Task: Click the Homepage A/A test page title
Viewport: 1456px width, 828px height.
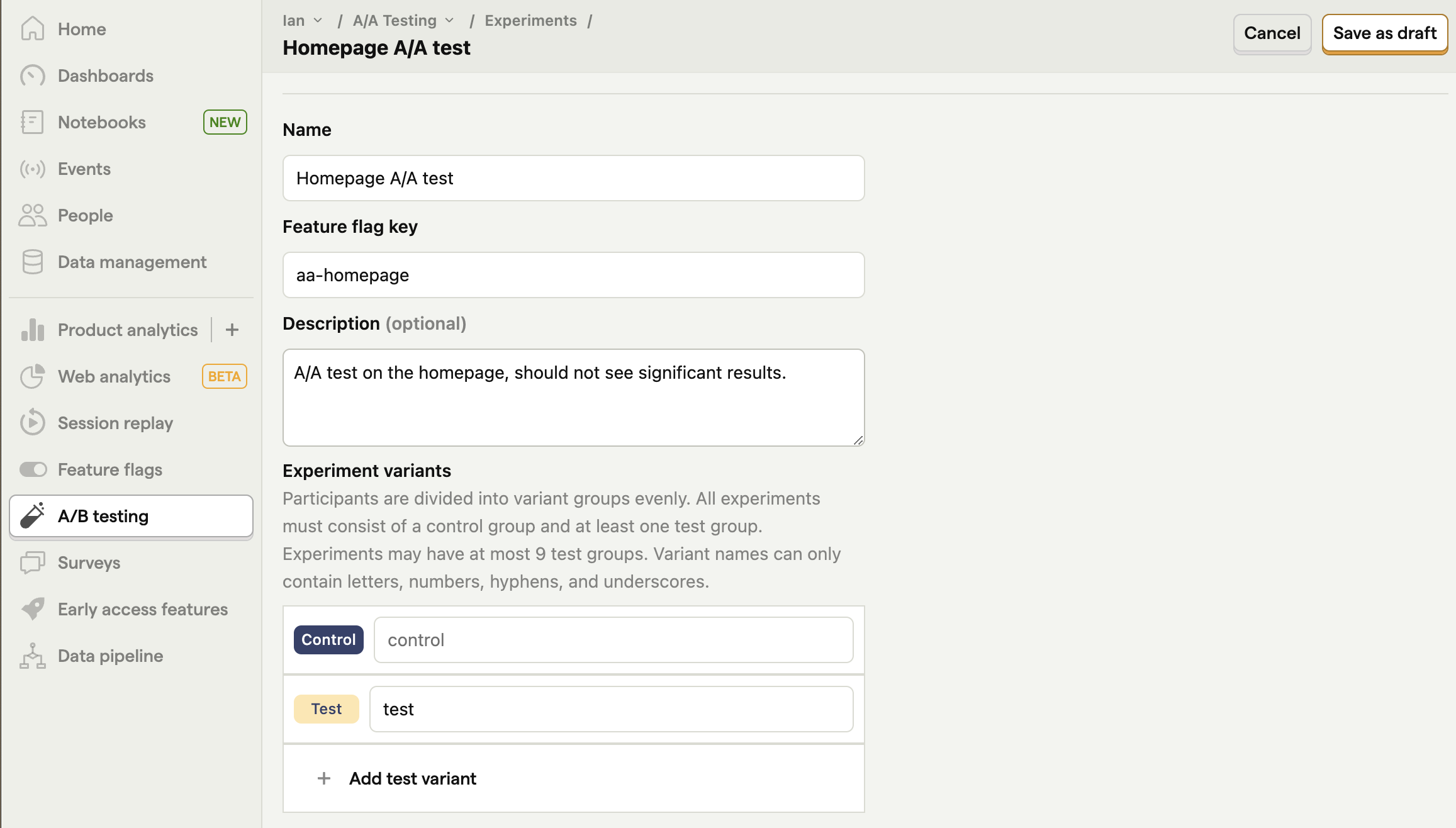Action: (376, 48)
